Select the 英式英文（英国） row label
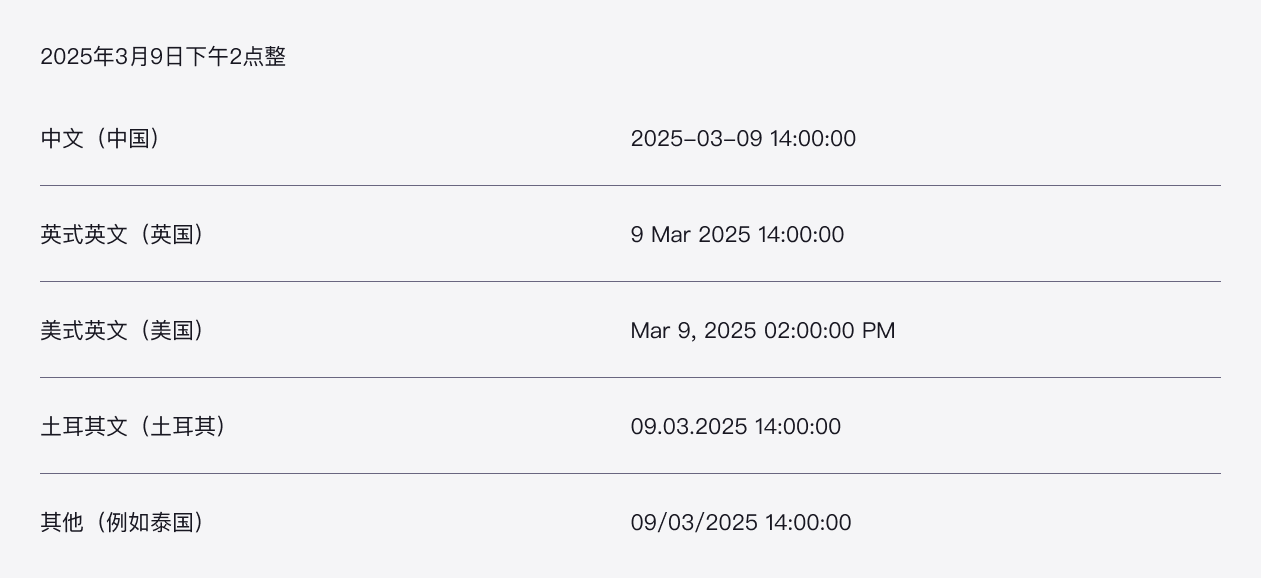This screenshot has width=1261, height=578. (123, 234)
